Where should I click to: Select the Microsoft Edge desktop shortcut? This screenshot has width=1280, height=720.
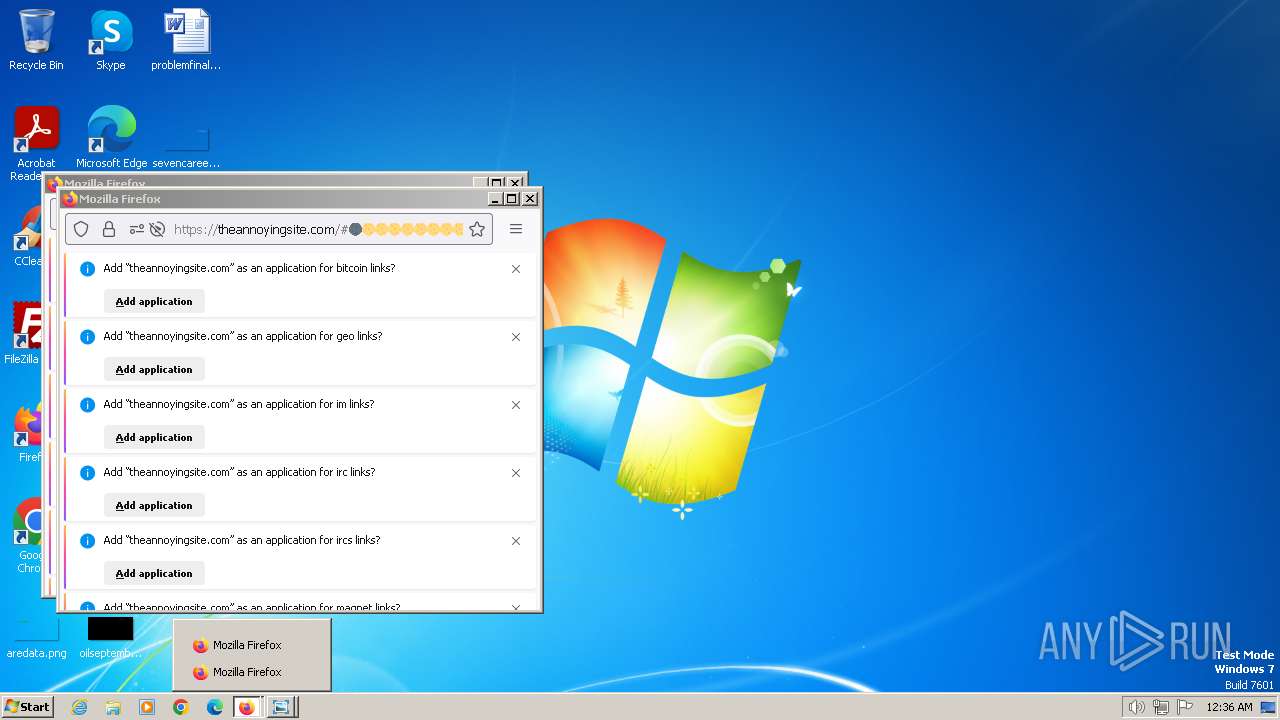pyautogui.click(x=111, y=138)
